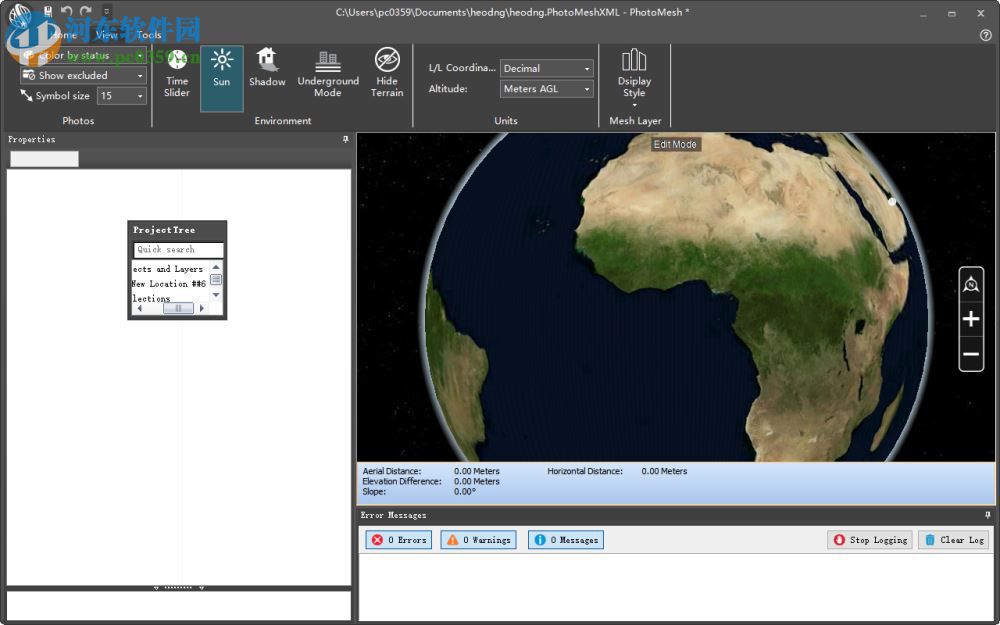Toggle the Shadow display
1000x625 pixels.
tap(267, 68)
